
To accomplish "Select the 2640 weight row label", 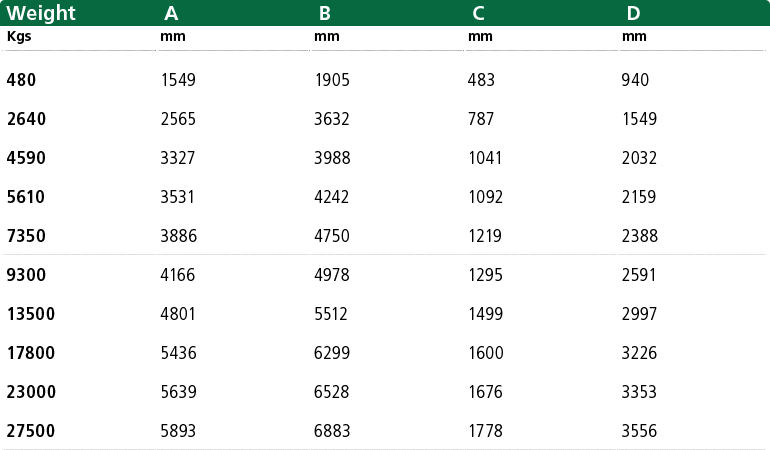I will (x=27, y=119).
